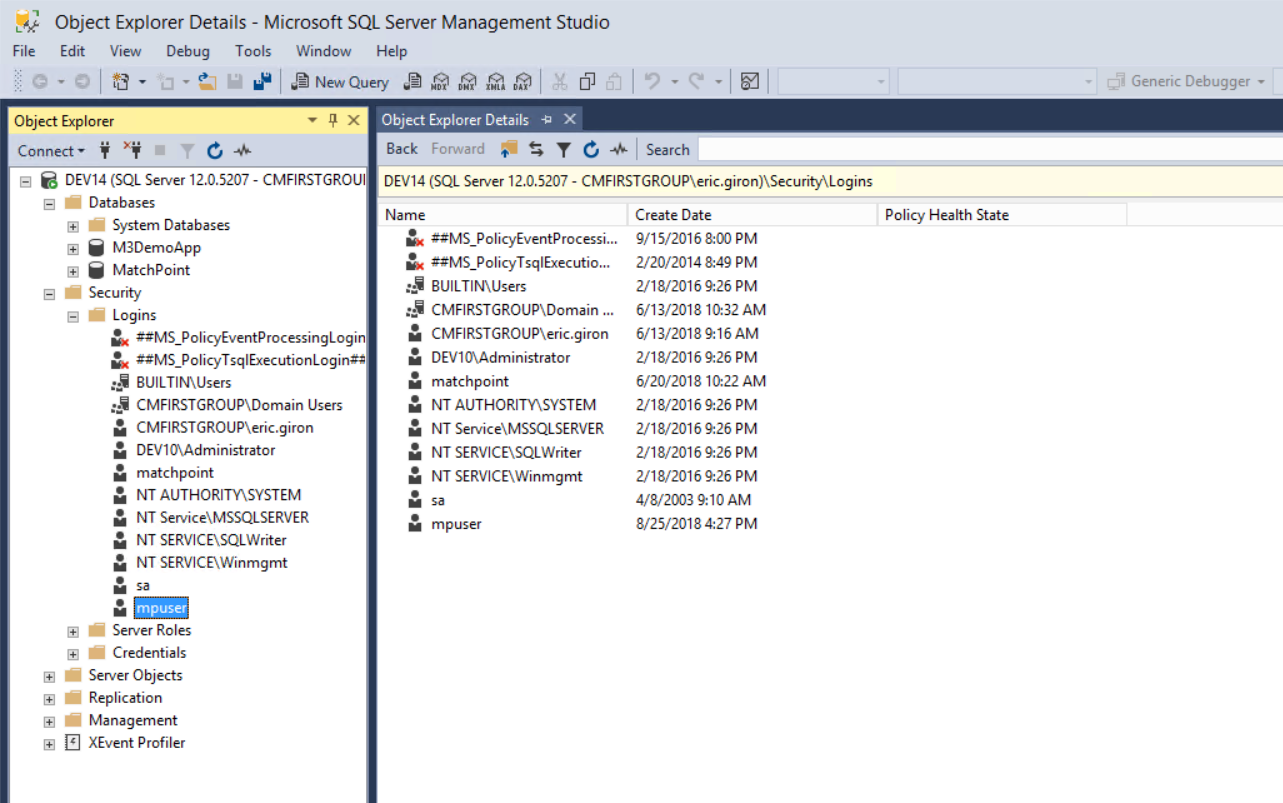Click the DMX query icon

tap(467, 82)
